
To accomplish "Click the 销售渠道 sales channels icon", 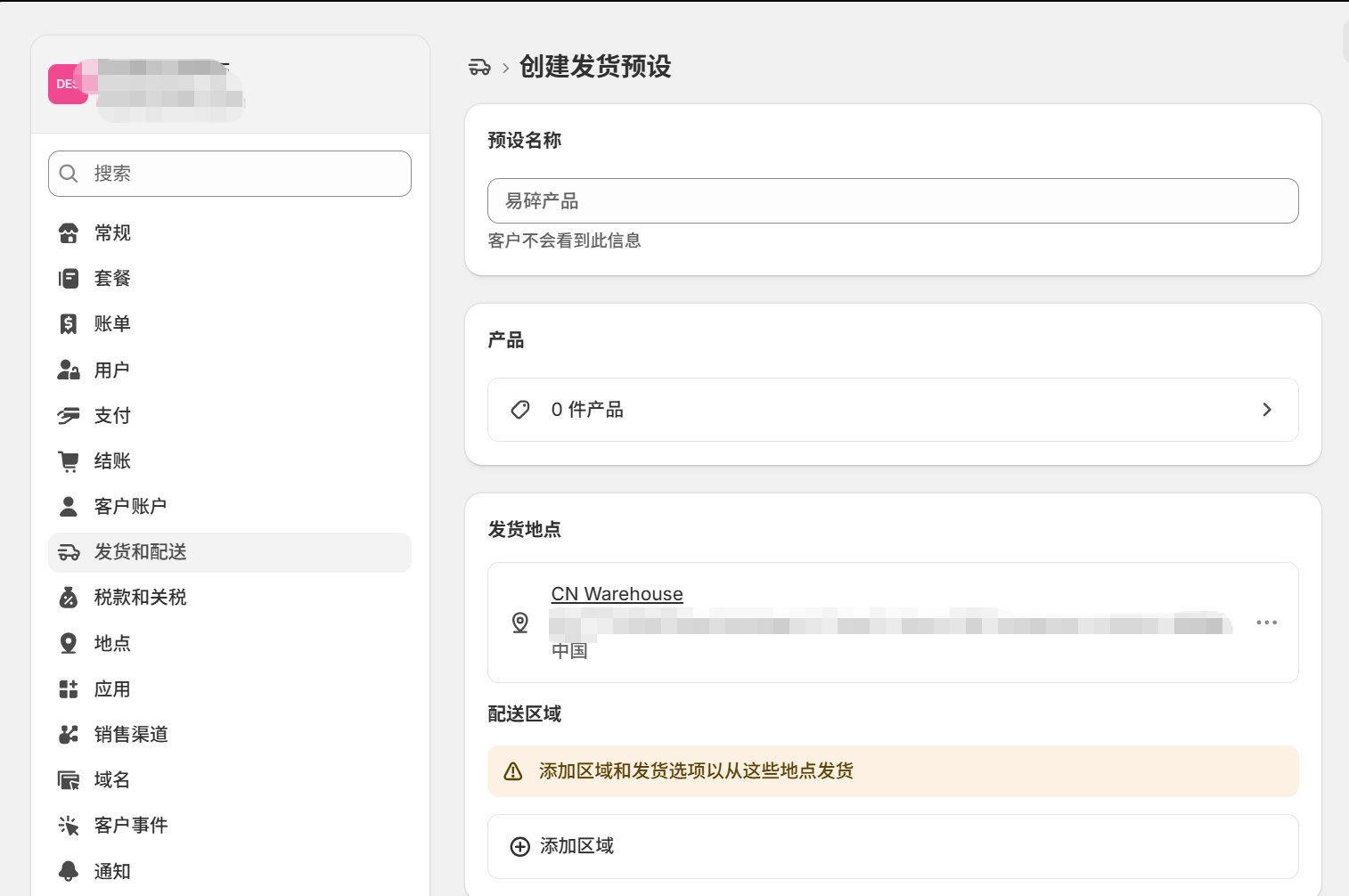I will tap(69, 735).
